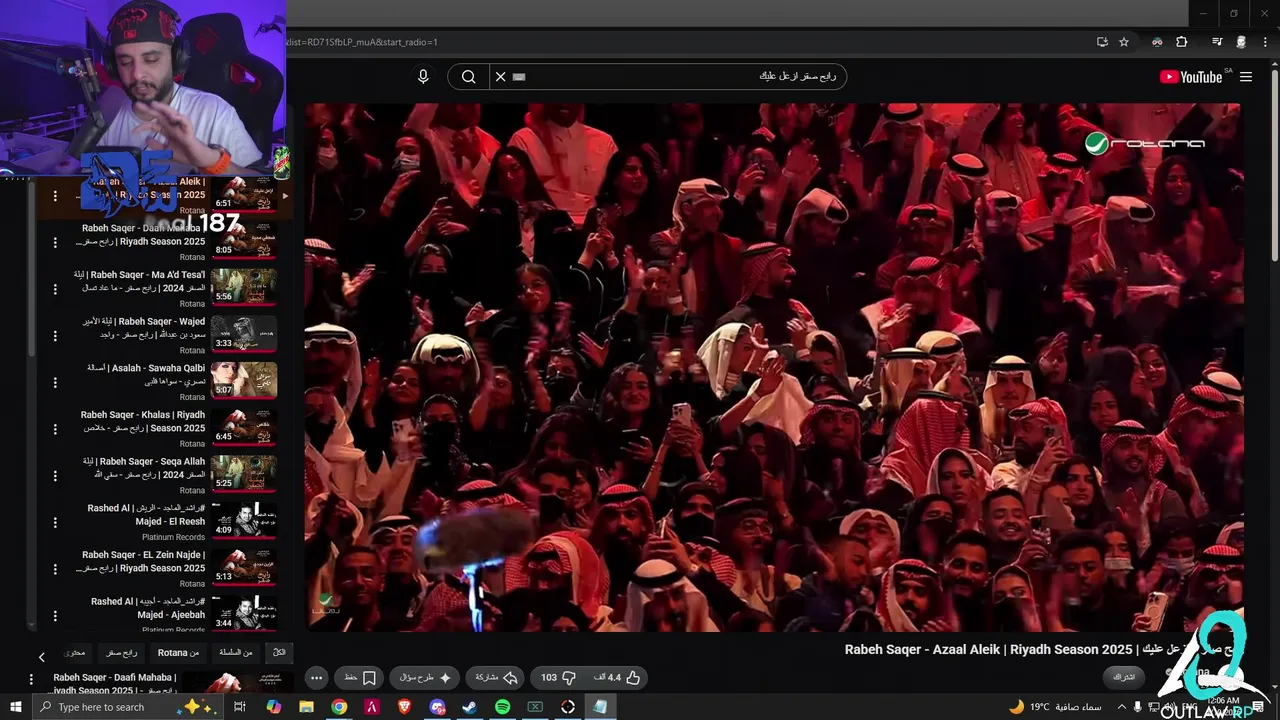
Task: Open Brave browser from the taskbar
Action: pyautogui.click(x=404, y=707)
